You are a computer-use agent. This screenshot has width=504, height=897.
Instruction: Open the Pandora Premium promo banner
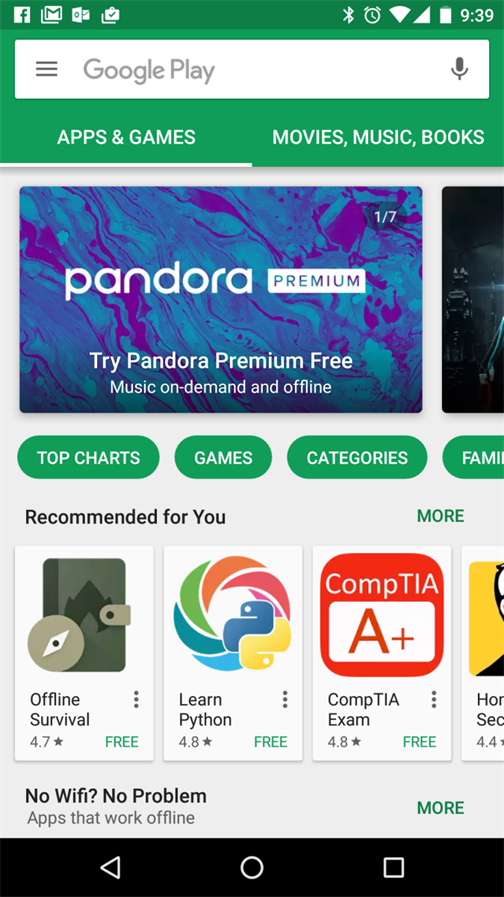click(221, 299)
